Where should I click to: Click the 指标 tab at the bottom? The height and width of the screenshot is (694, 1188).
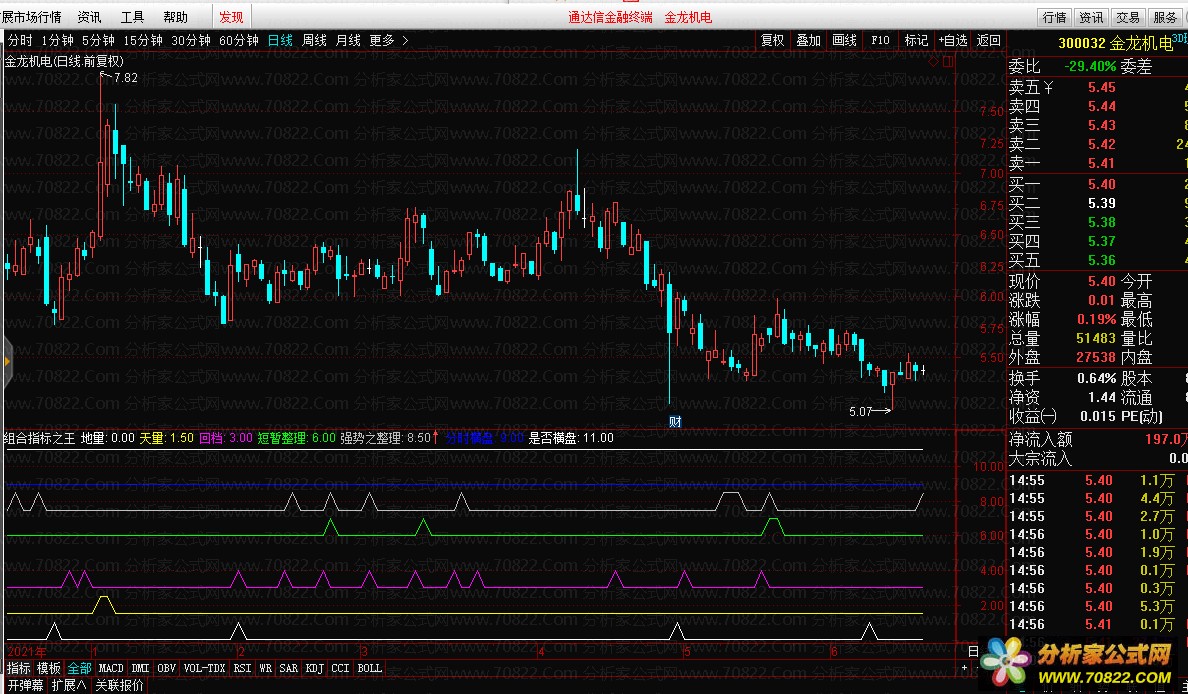[18, 668]
